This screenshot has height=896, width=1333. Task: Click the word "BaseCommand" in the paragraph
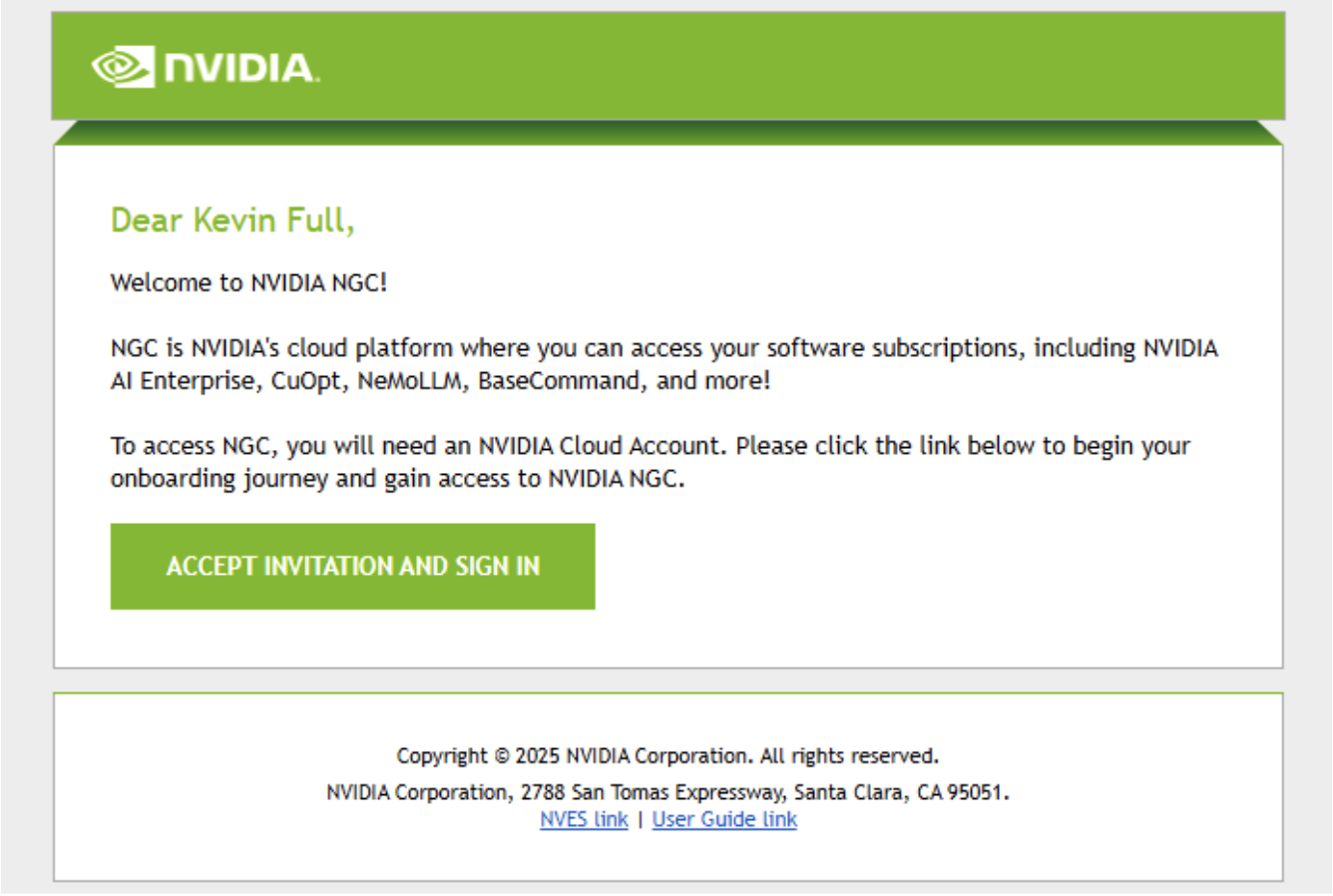559,381
